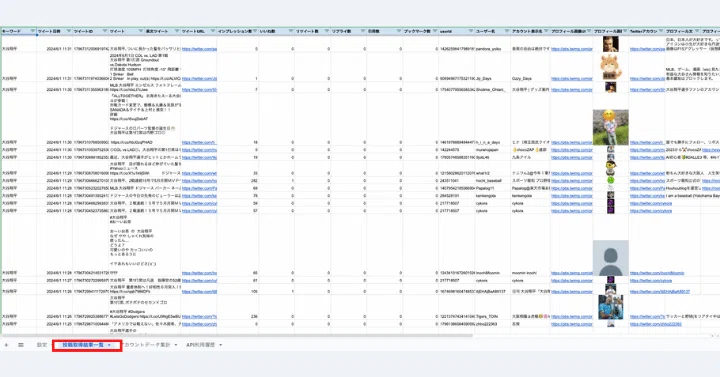Image resolution: width=720 pixels, height=377 pixels.
Task: Open filter icon on リツイート数 column
Action: click(x=327, y=31)
